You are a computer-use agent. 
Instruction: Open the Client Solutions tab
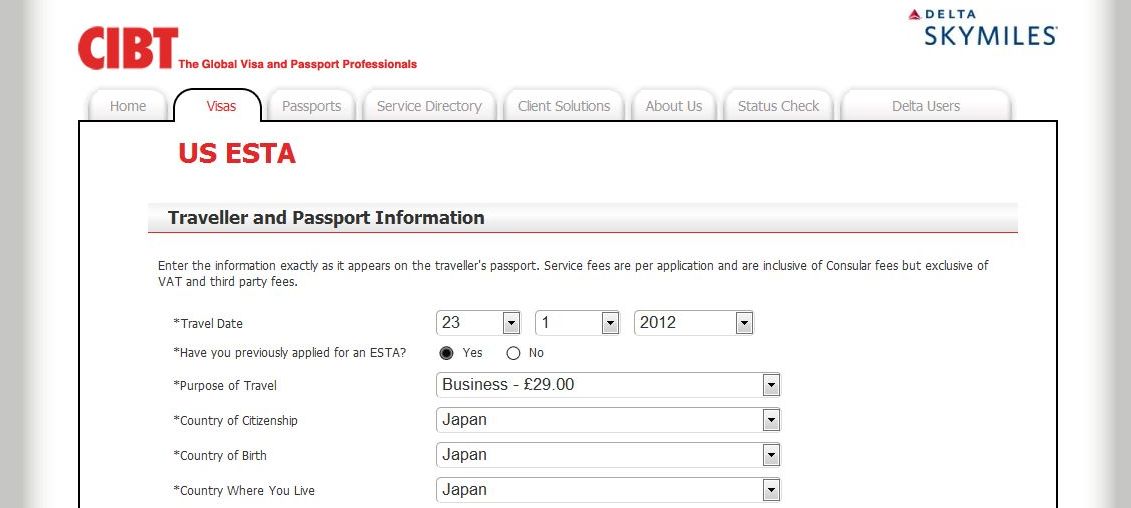click(564, 106)
